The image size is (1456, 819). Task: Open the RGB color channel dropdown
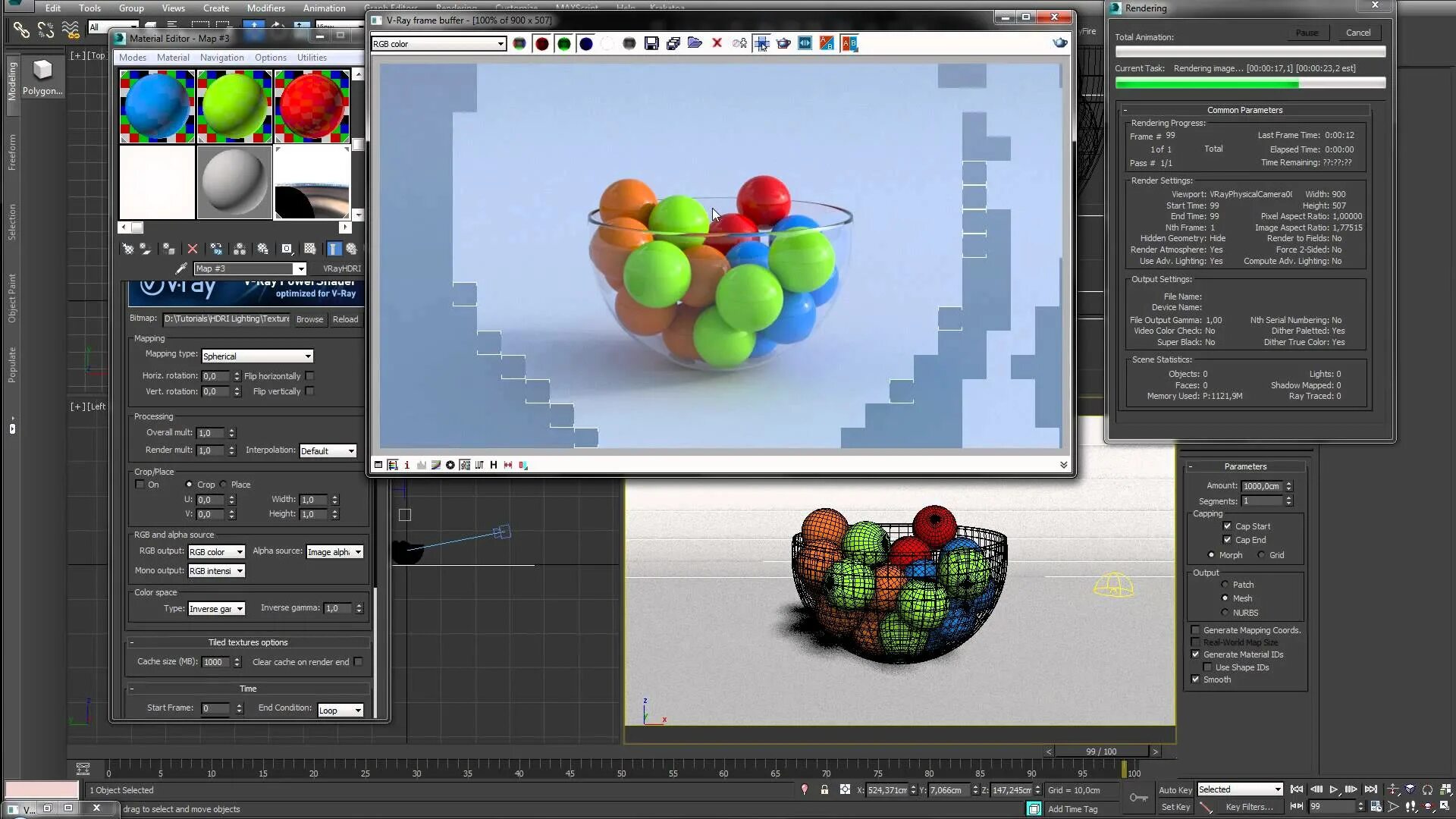[x=438, y=44]
